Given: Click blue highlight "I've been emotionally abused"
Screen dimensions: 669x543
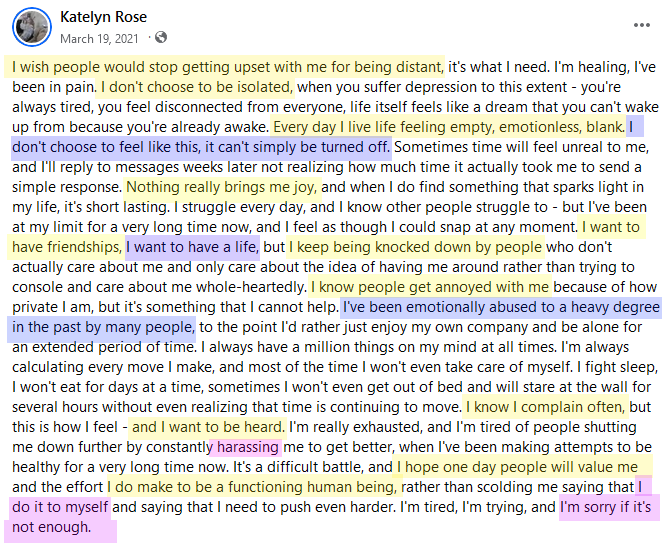Looking at the screenshot, I should [435, 307].
